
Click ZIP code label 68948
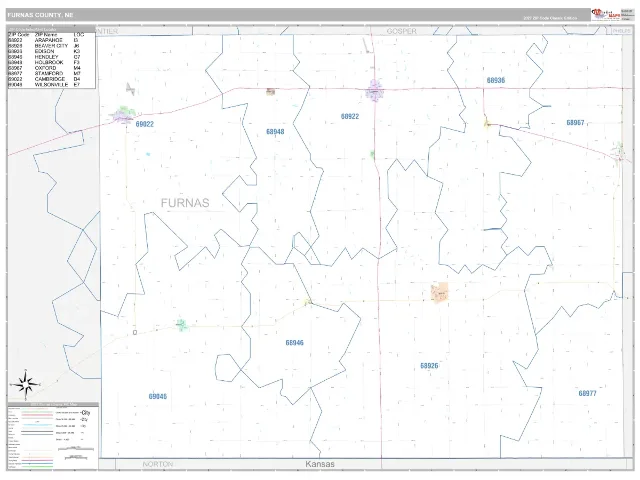pos(275,131)
